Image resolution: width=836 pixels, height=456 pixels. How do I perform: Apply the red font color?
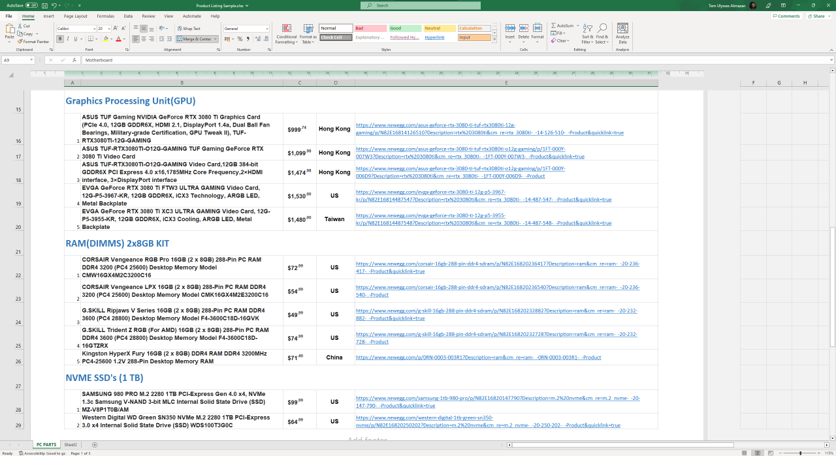[x=118, y=39]
